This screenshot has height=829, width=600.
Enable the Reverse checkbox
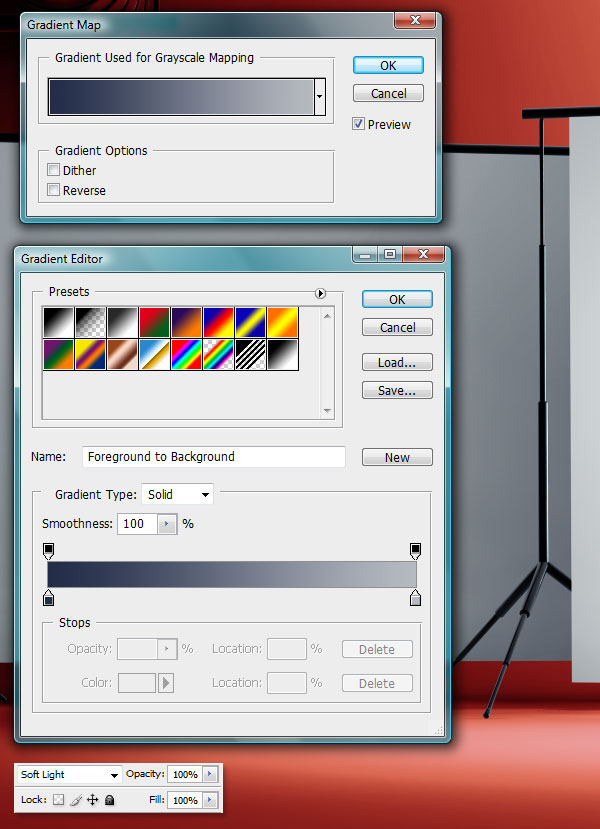(53, 190)
